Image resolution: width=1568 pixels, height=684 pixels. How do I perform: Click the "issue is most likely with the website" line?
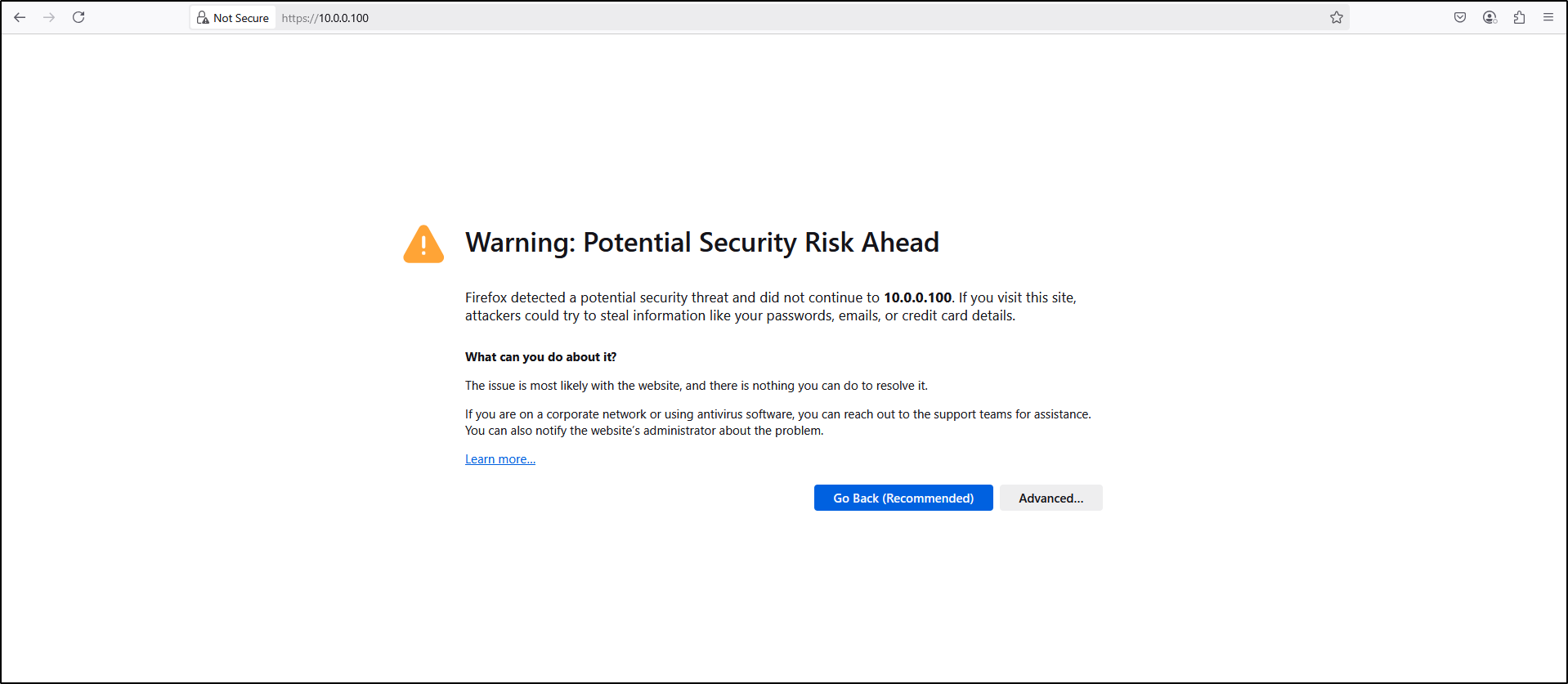696,386
